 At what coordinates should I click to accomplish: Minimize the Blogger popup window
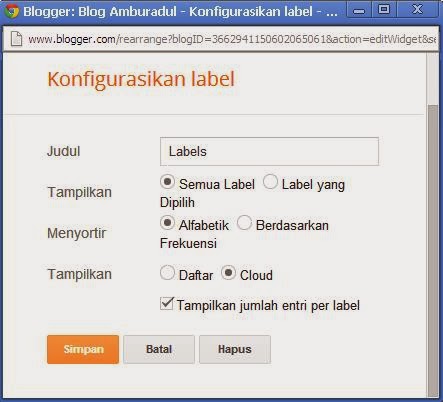359,10
